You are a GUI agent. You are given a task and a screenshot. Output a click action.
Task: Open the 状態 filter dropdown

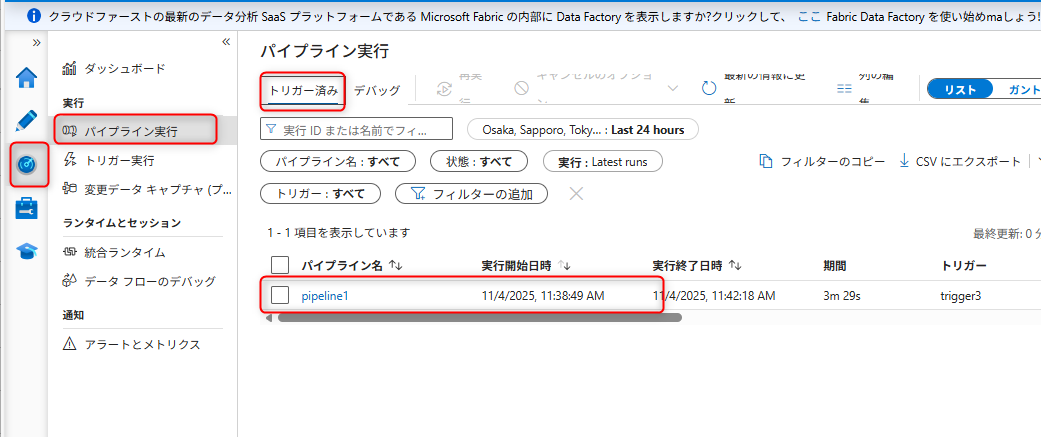pos(478,161)
